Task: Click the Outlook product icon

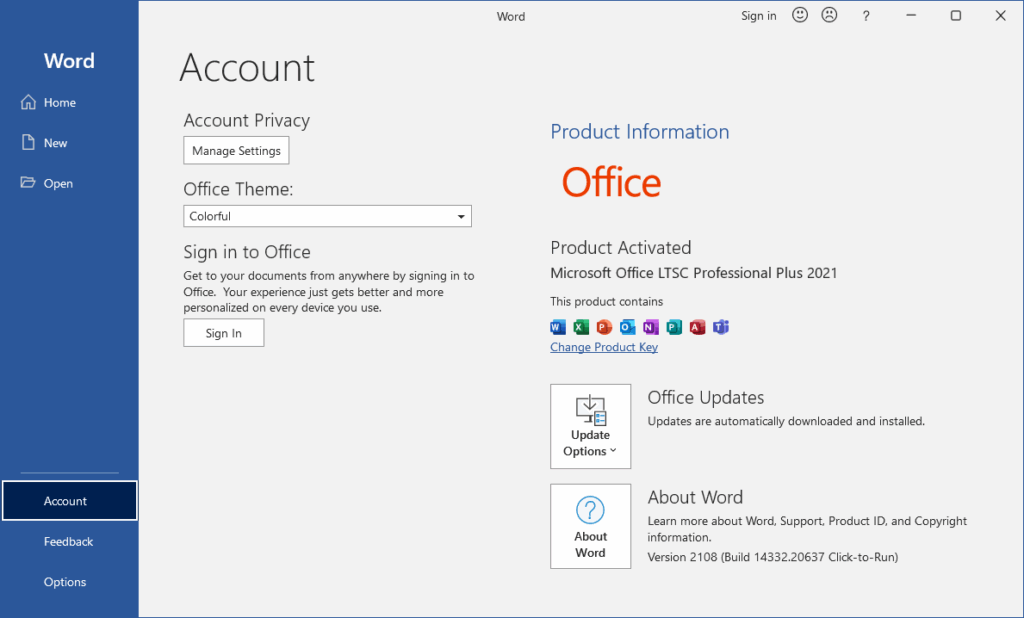Action: tap(627, 327)
